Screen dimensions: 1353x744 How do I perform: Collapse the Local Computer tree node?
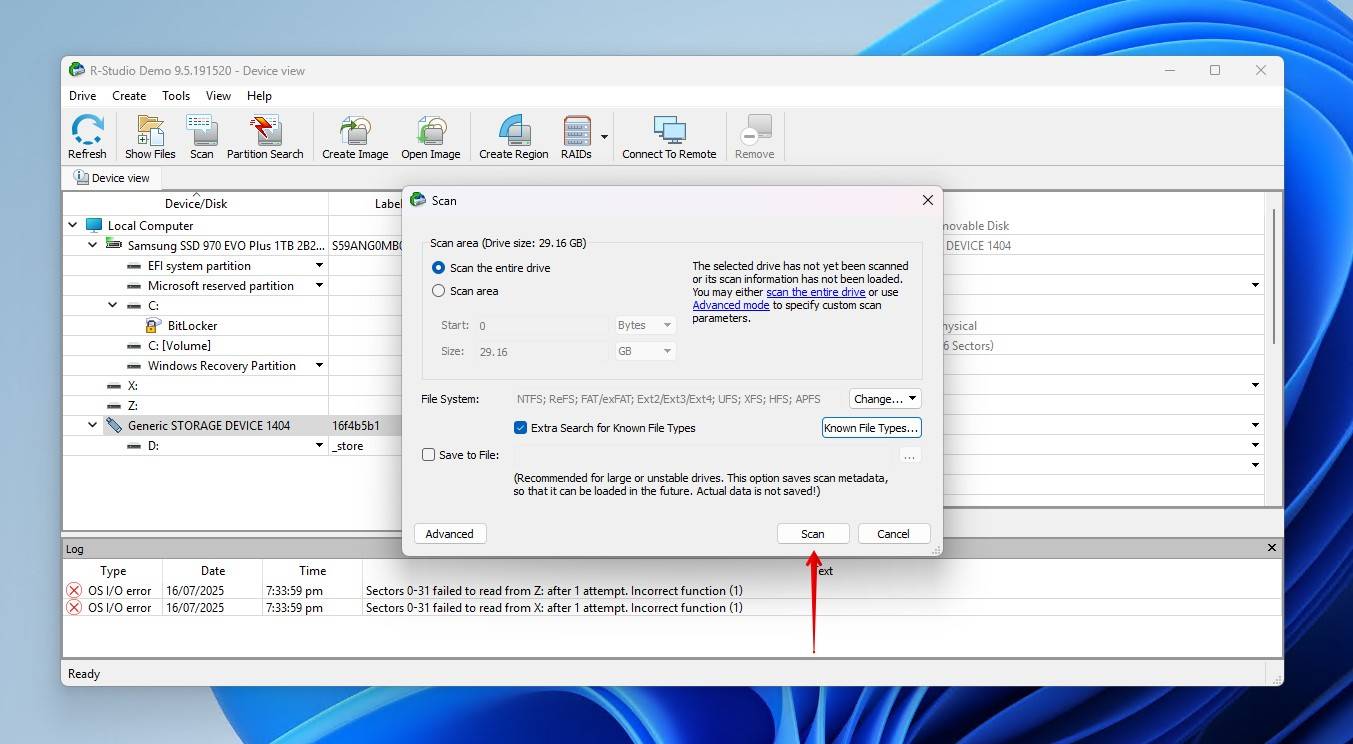point(72,225)
